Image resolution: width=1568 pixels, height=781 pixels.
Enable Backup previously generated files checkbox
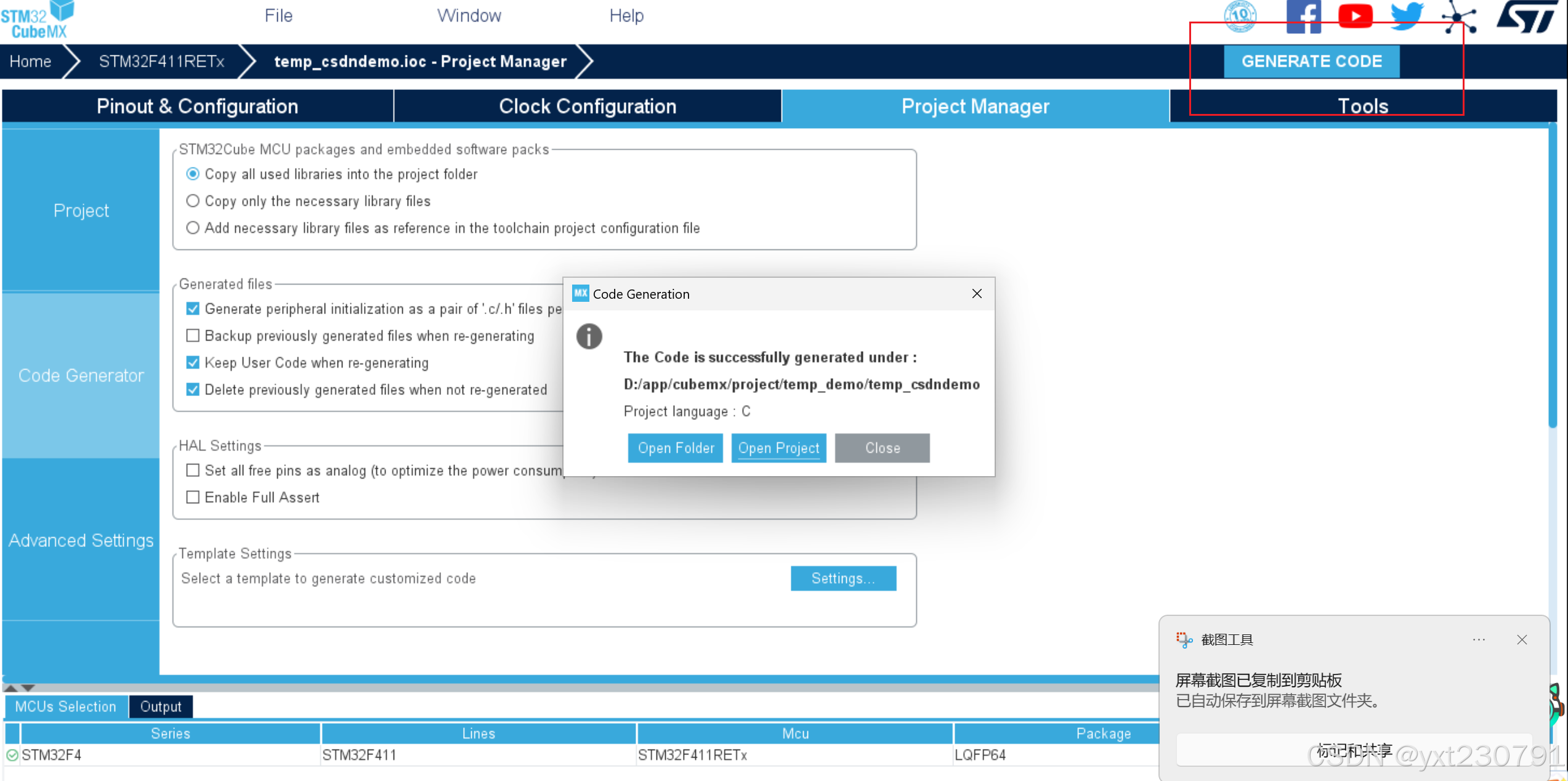(193, 336)
